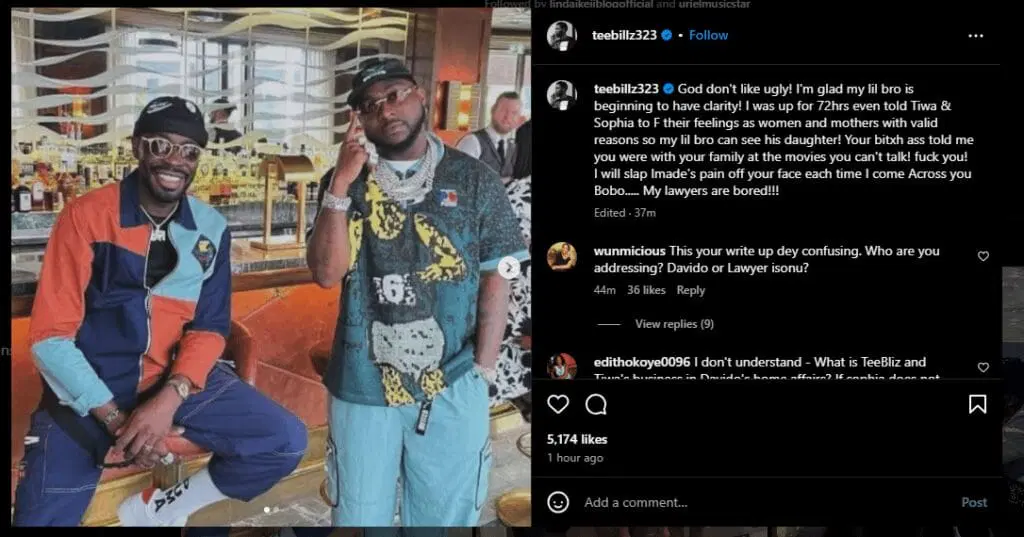1024x537 pixels.
Task: Advance to the next photo in the carousel
Action: [509, 267]
